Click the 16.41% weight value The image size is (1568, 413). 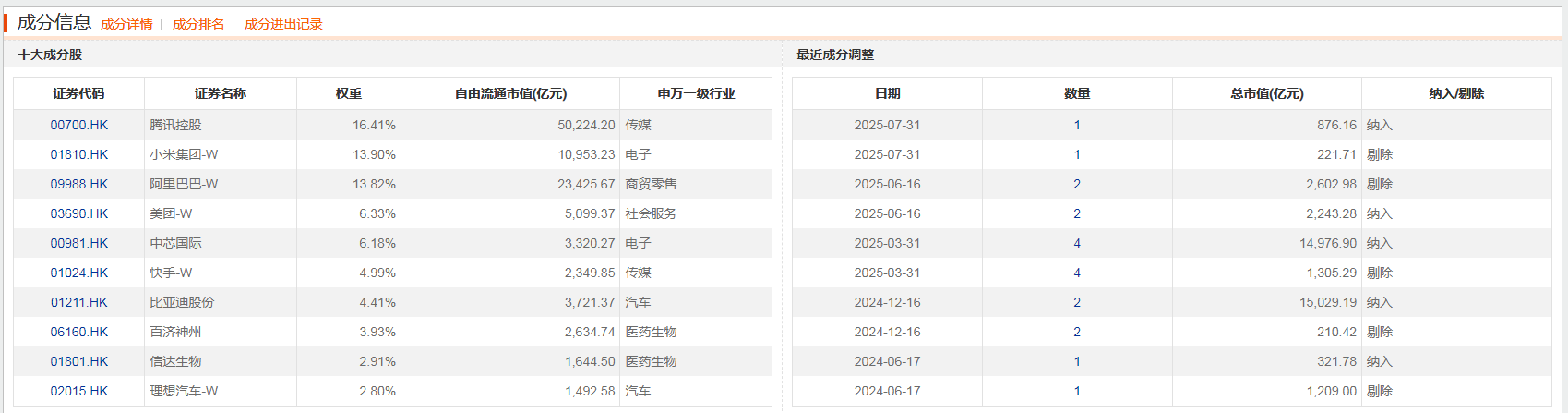(374, 125)
